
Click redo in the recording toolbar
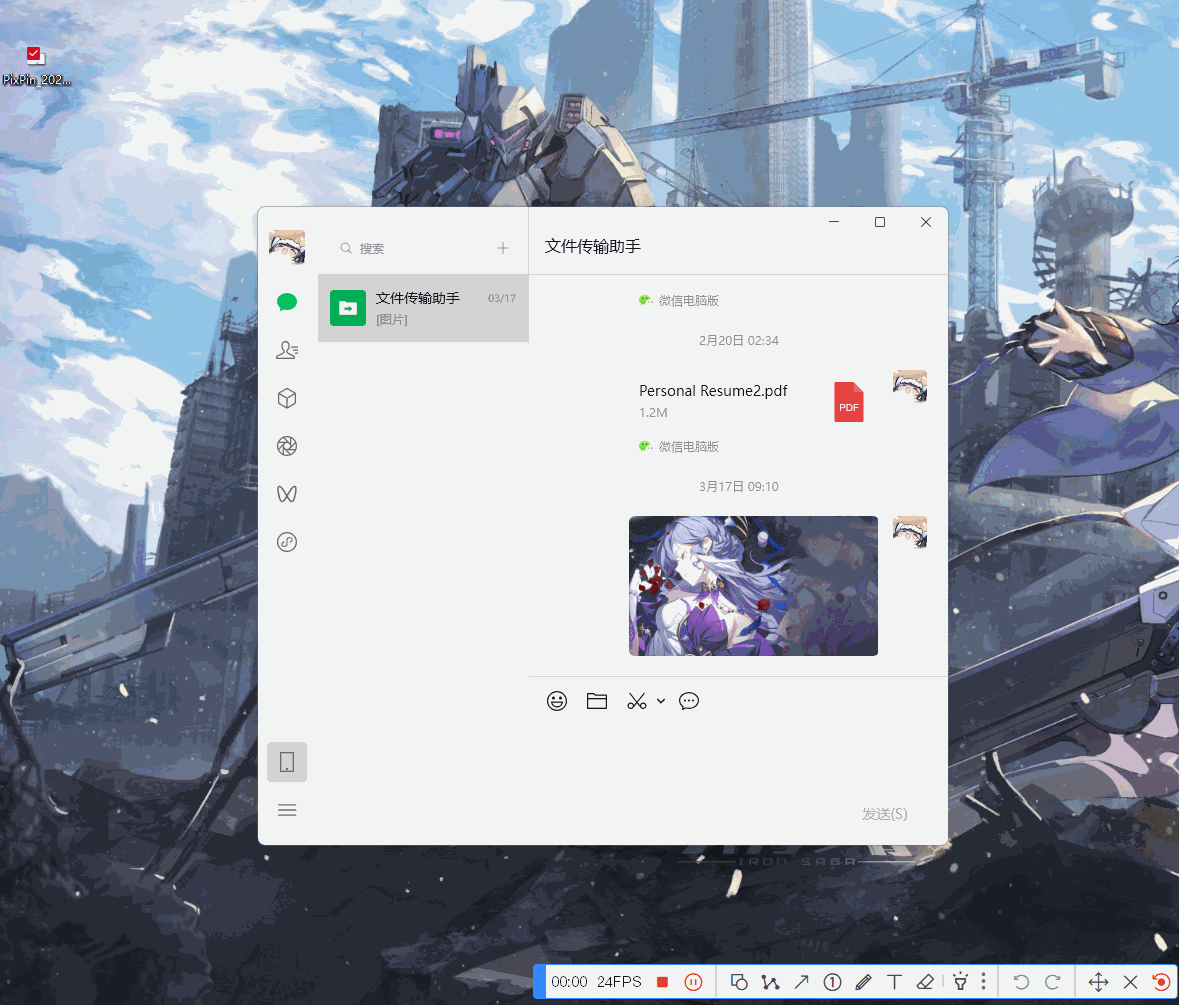point(1053,982)
